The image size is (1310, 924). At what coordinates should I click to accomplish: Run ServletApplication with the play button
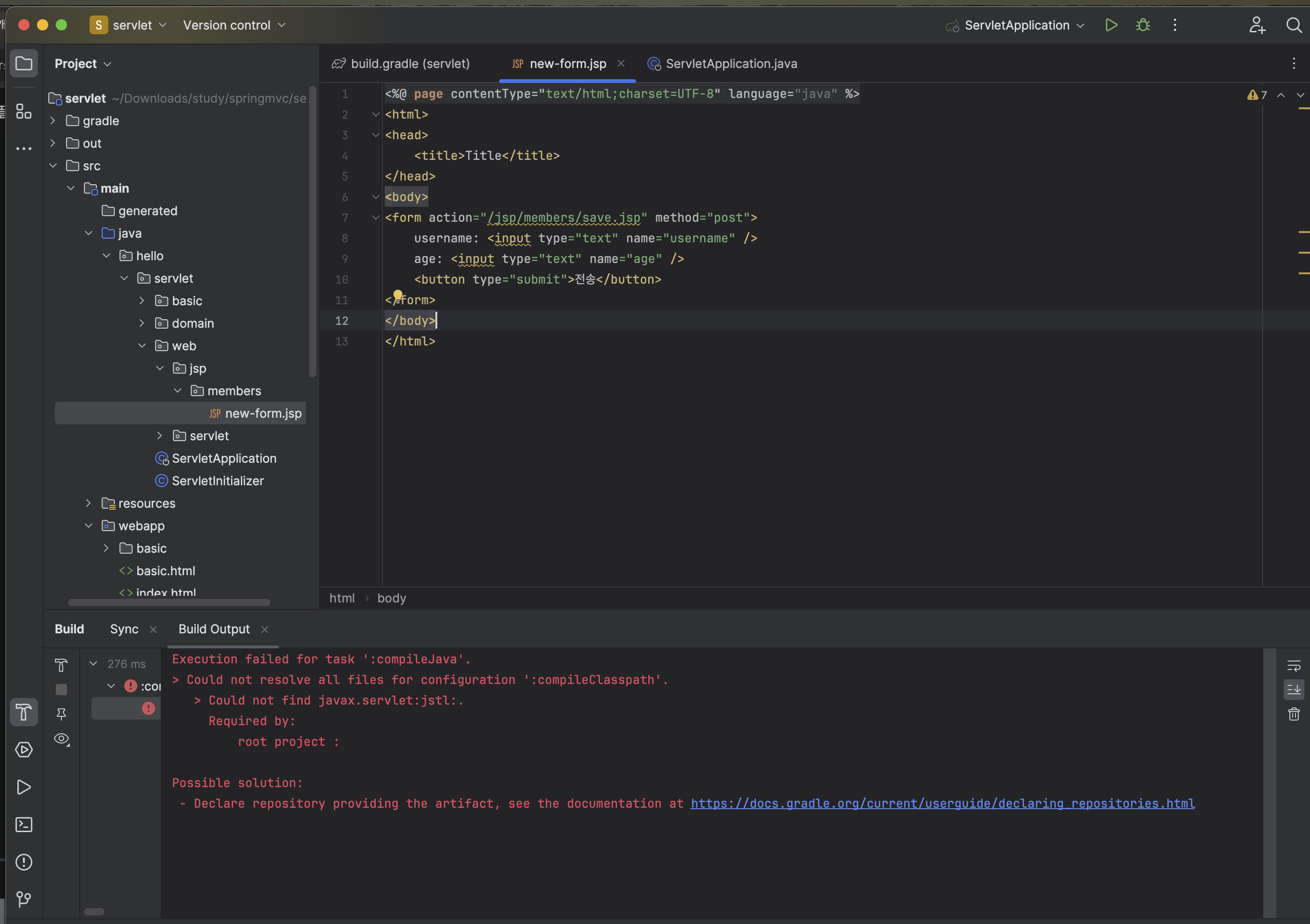(1111, 25)
